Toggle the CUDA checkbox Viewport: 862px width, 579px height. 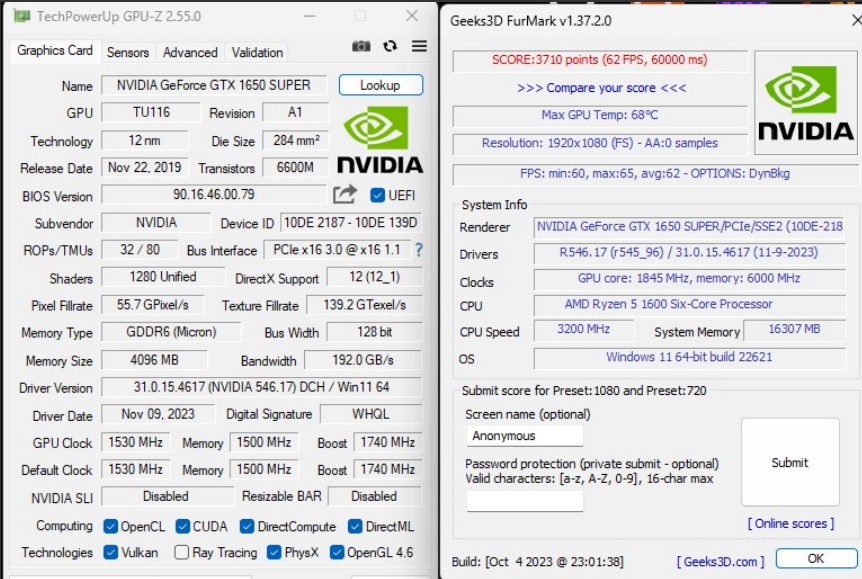pos(183,526)
